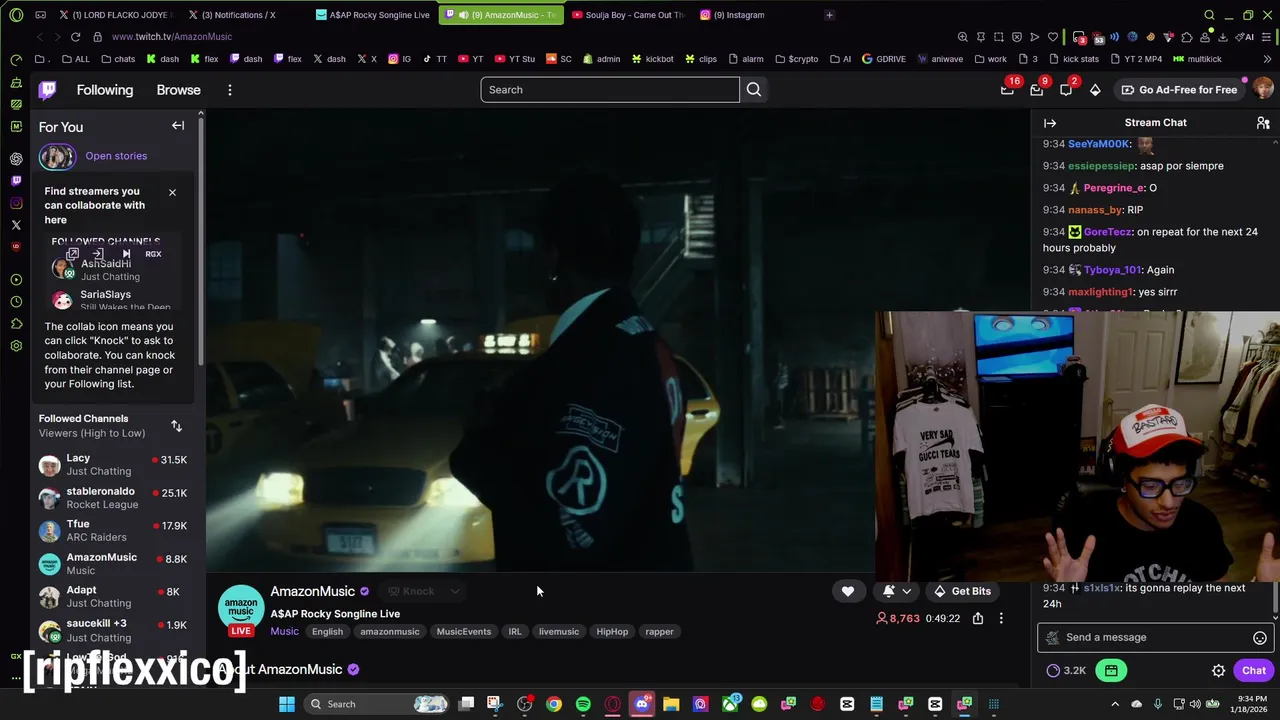Open Discord from the taskbar
This screenshot has height=720, width=1280.
(x=642, y=704)
